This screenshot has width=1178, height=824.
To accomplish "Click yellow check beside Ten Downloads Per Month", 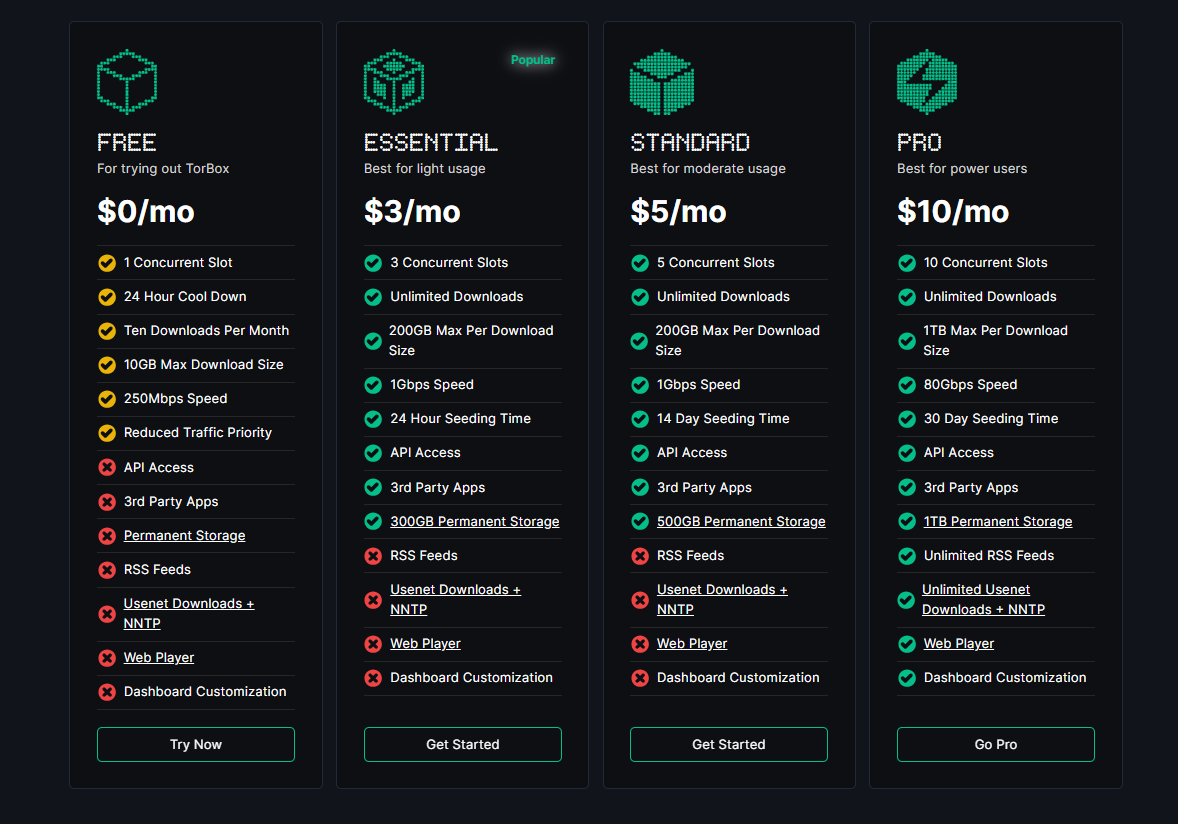I will pyautogui.click(x=107, y=331).
